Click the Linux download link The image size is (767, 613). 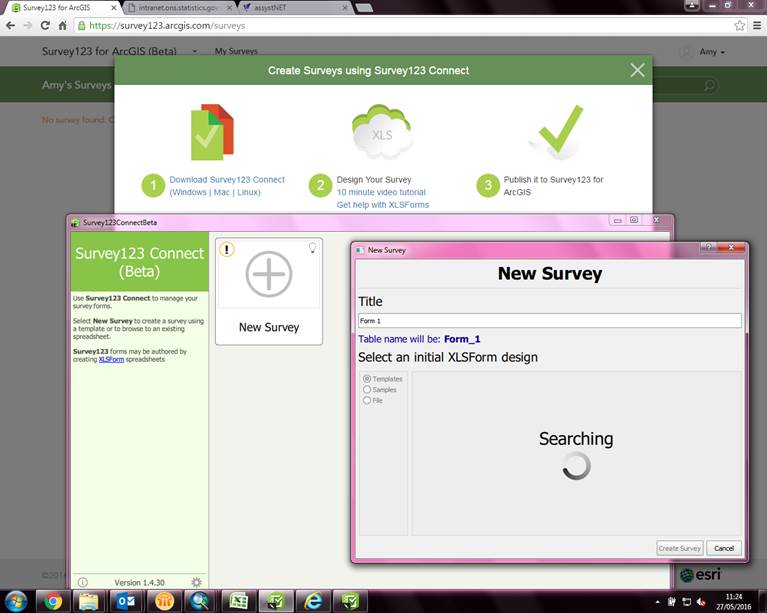pyautogui.click(x=248, y=192)
